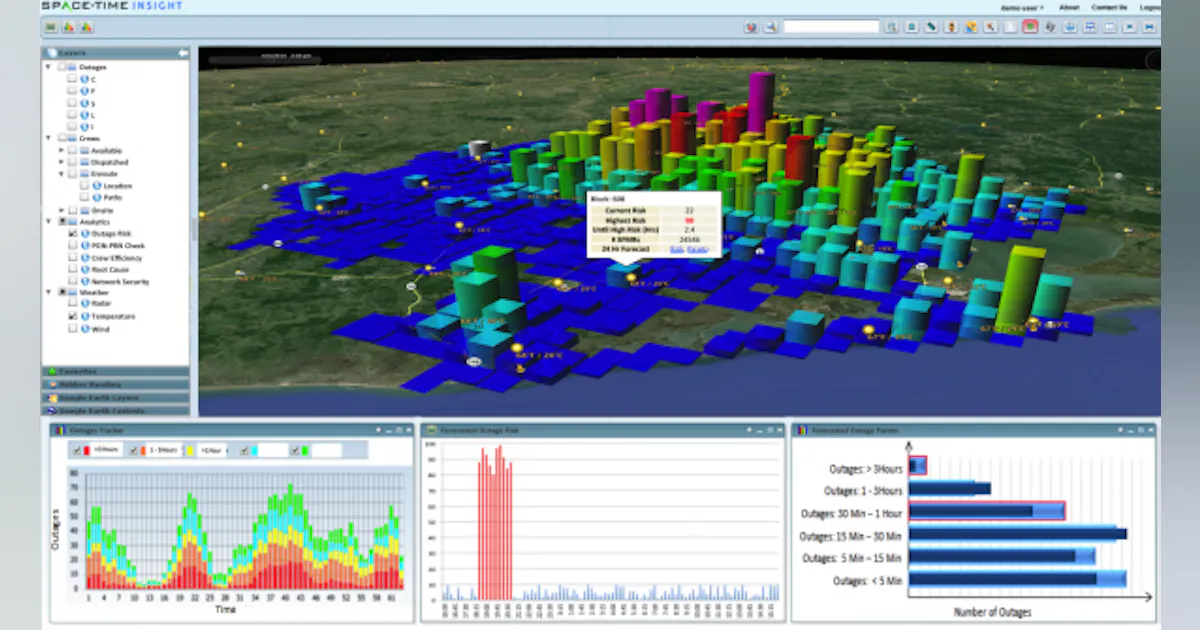Open the demo user dropdown menu
Image resolution: width=1200 pixels, height=630 pixels.
point(1021,7)
